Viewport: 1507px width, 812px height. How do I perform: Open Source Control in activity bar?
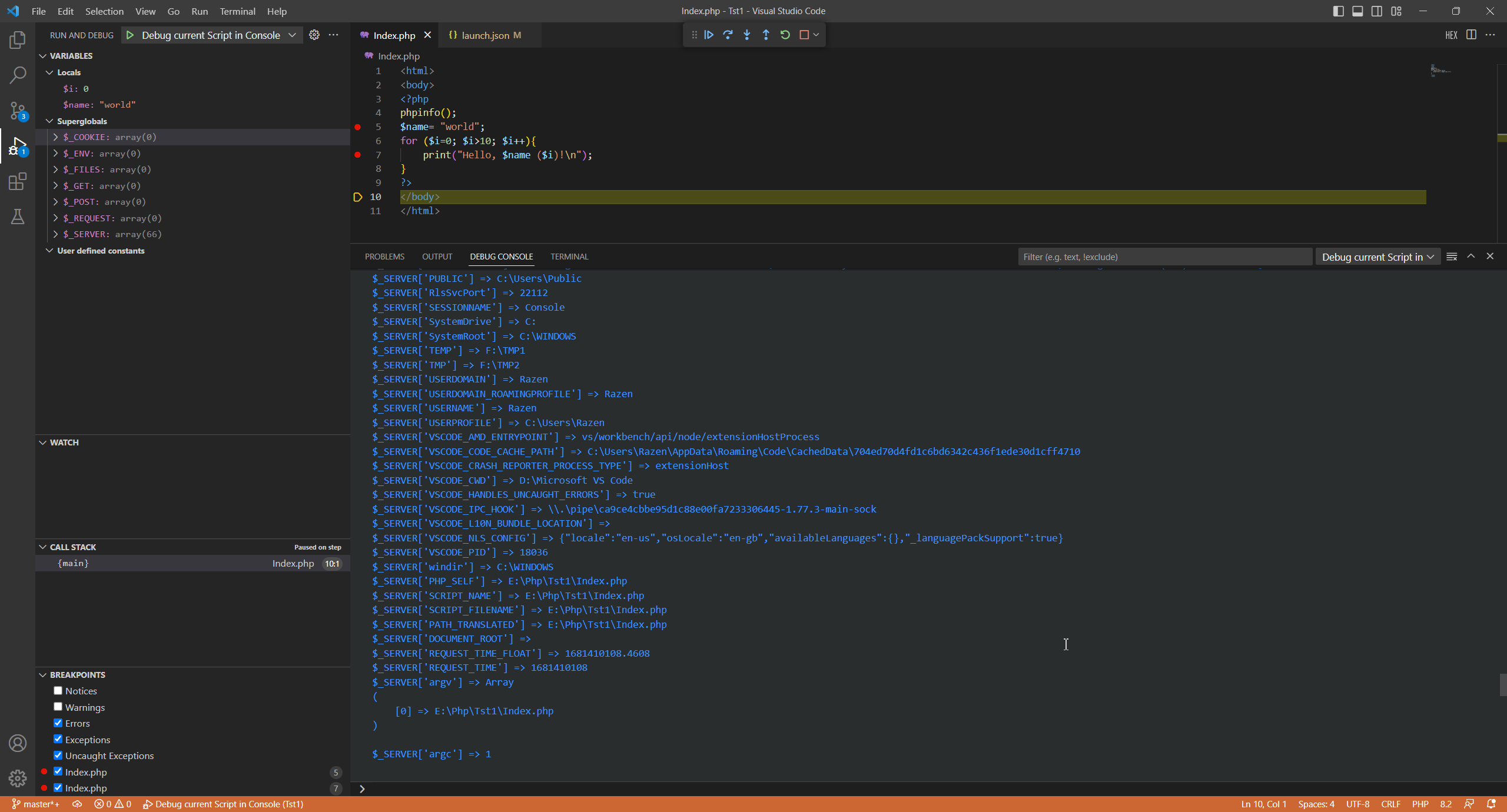pyautogui.click(x=18, y=111)
